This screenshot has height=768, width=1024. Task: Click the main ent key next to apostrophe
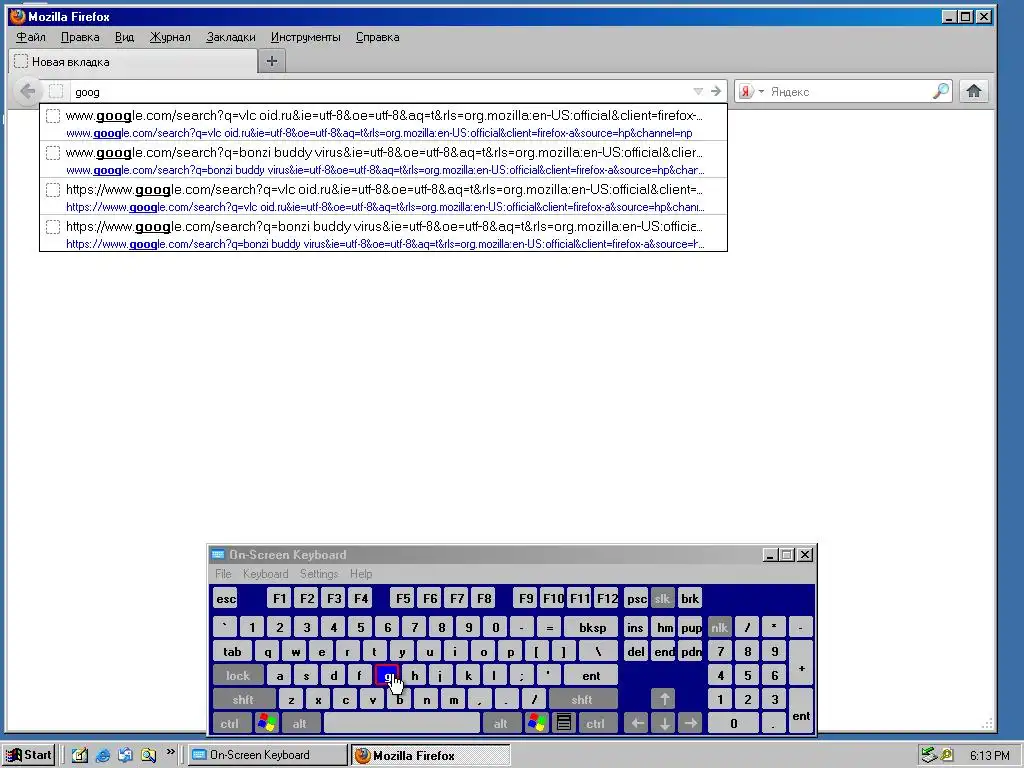click(x=591, y=675)
